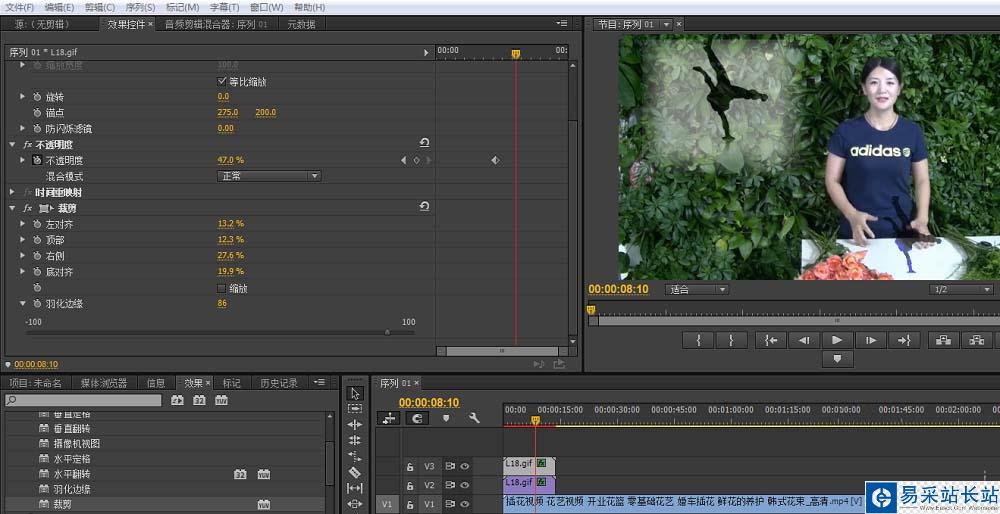Click the Mark In button
1000x514 pixels.
pos(697,340)
